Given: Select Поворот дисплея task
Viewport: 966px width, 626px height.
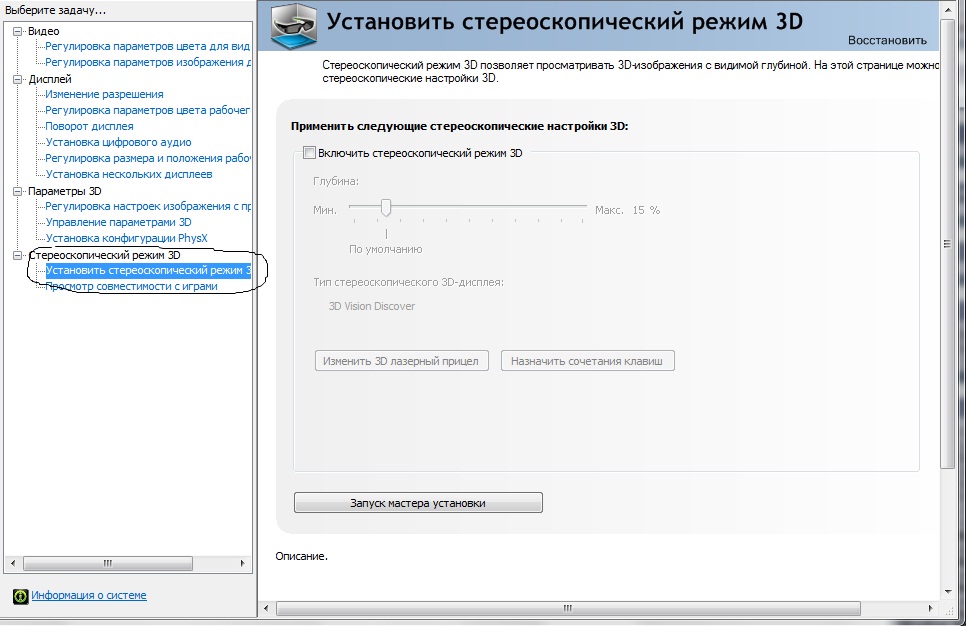Looking at the screenshot, I should [89, 126].
